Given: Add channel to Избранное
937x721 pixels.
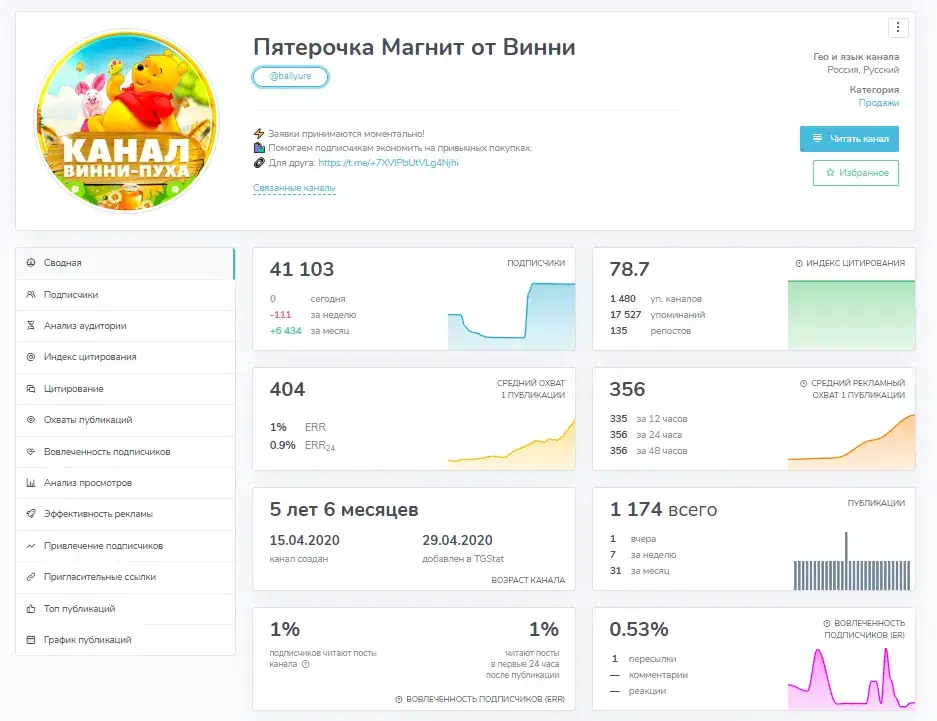Looking at the screenshot, I should [x=856, y=173].
